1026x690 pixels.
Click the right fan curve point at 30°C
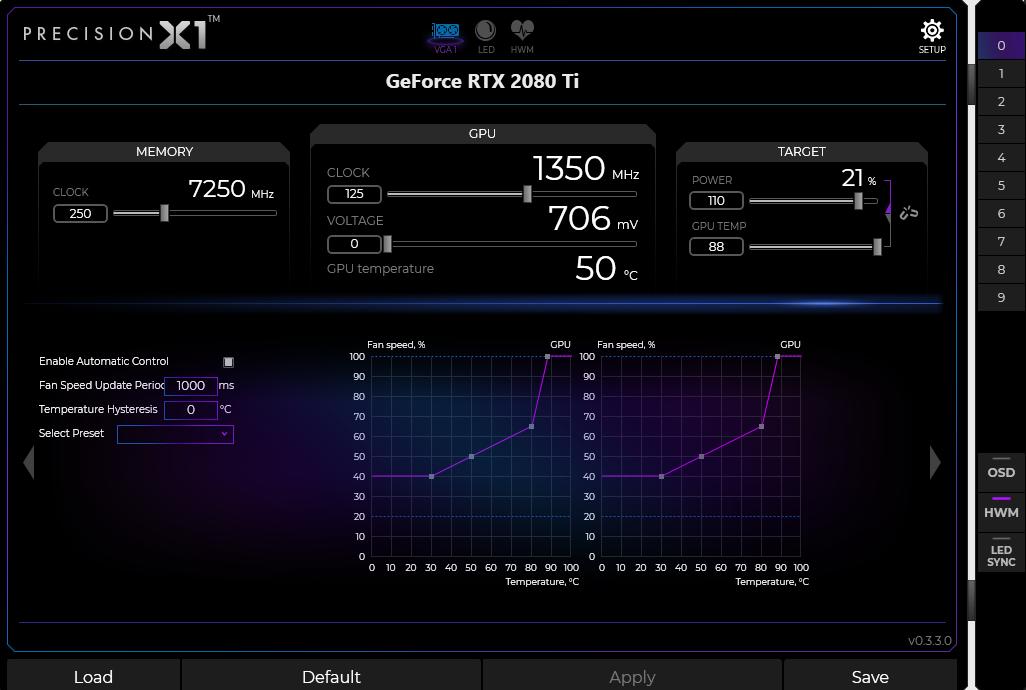(662, 476)
